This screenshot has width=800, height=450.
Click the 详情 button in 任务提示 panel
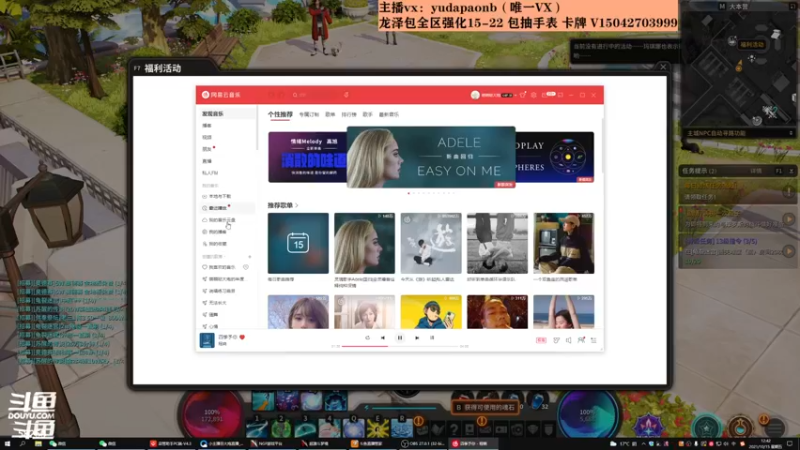(756, 171)
